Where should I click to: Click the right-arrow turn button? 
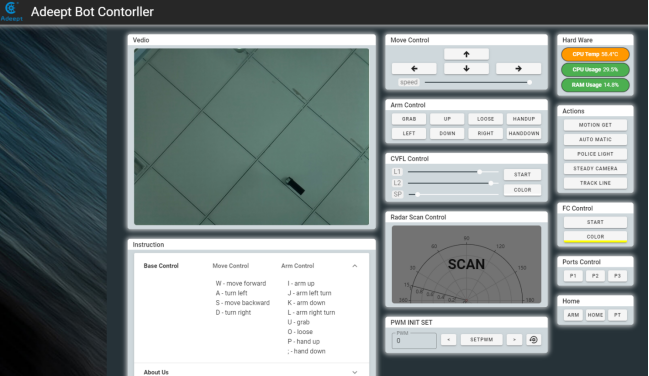coord(518,69)
